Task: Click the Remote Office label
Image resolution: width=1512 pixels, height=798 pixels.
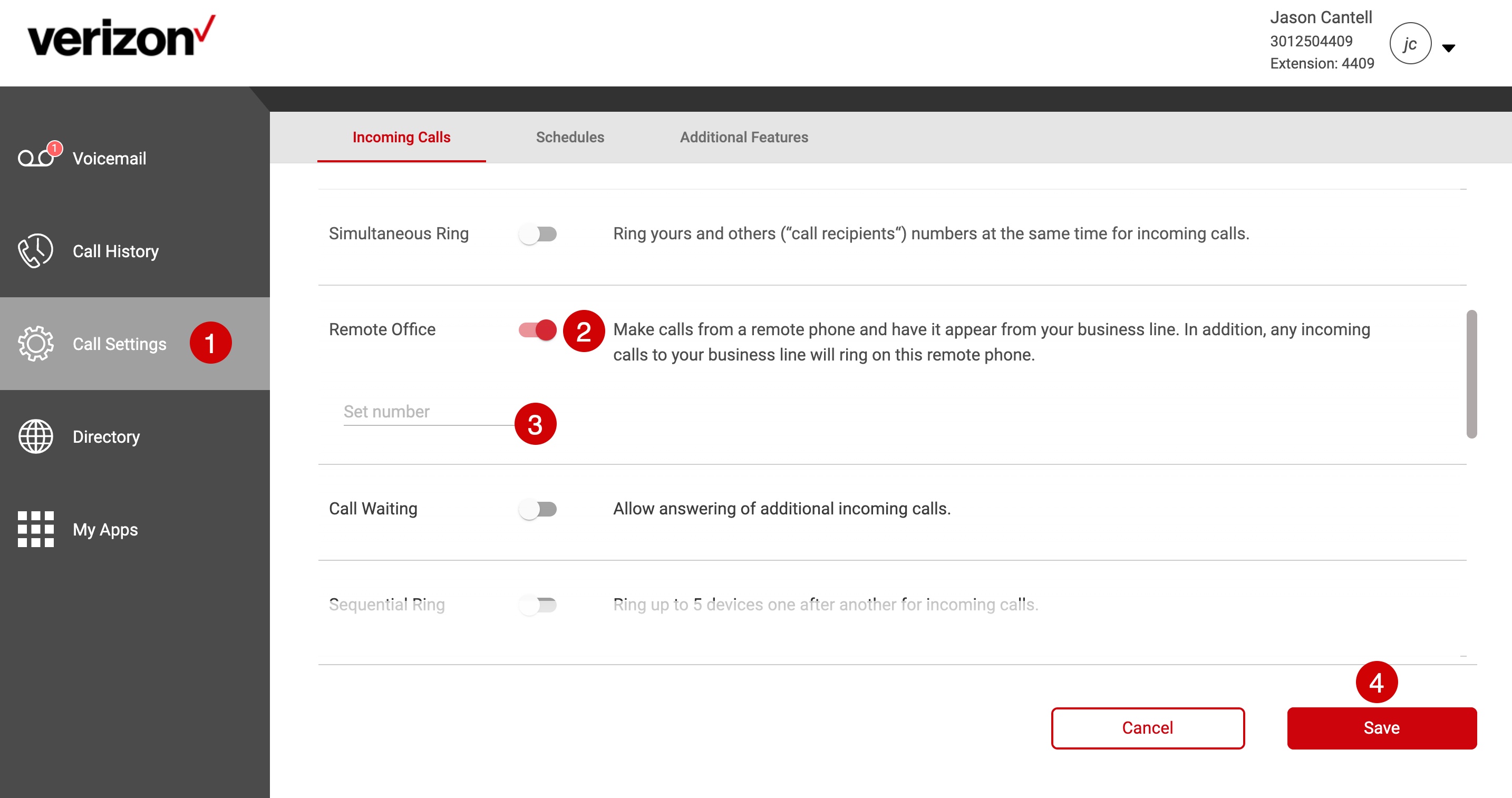Action: point(382,330)
